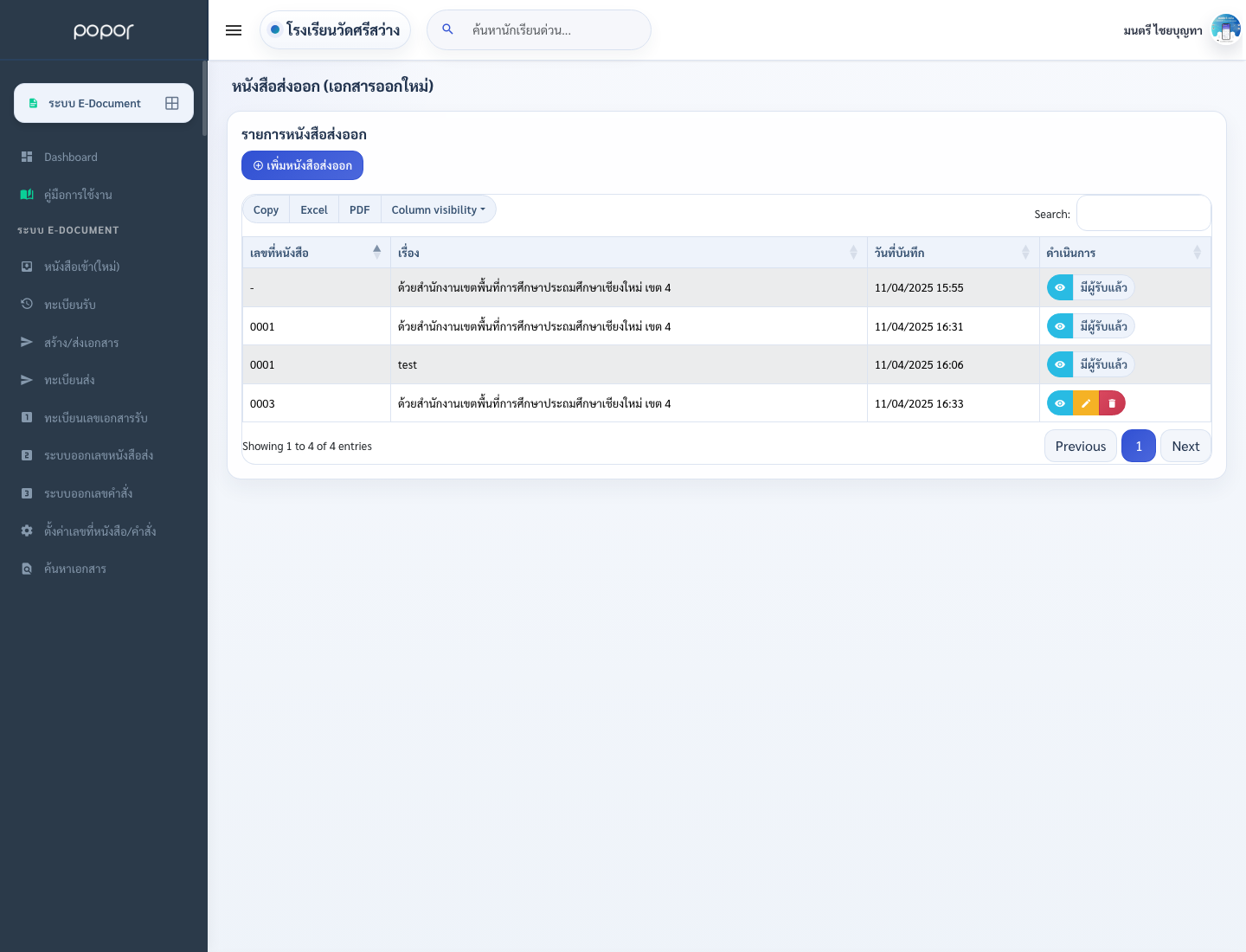1246x952 pixels.
Task: Click the user avatar at top right
Action: 1225,29
